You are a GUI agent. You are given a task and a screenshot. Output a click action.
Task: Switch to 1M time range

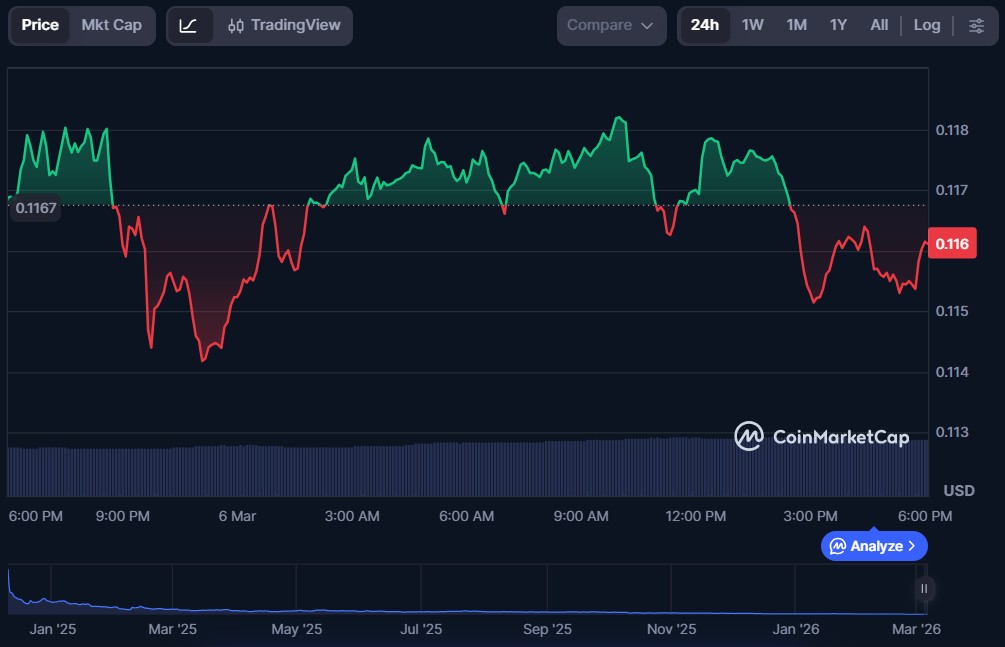tap(796, 25)
